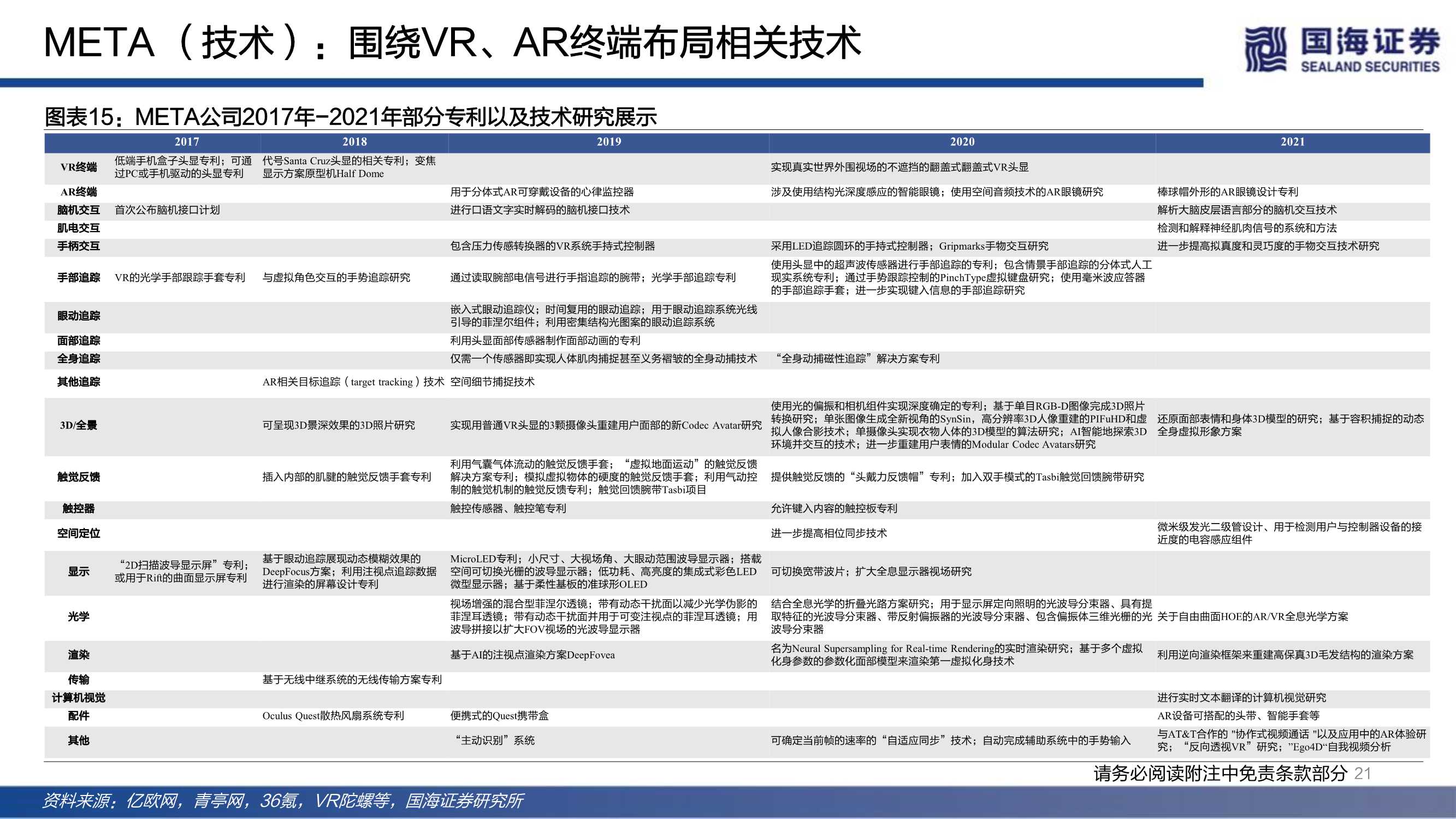The width and height of the screenshot is (1456, 819).
Task: Select the 传输 row label
Action: click(79, 680)
